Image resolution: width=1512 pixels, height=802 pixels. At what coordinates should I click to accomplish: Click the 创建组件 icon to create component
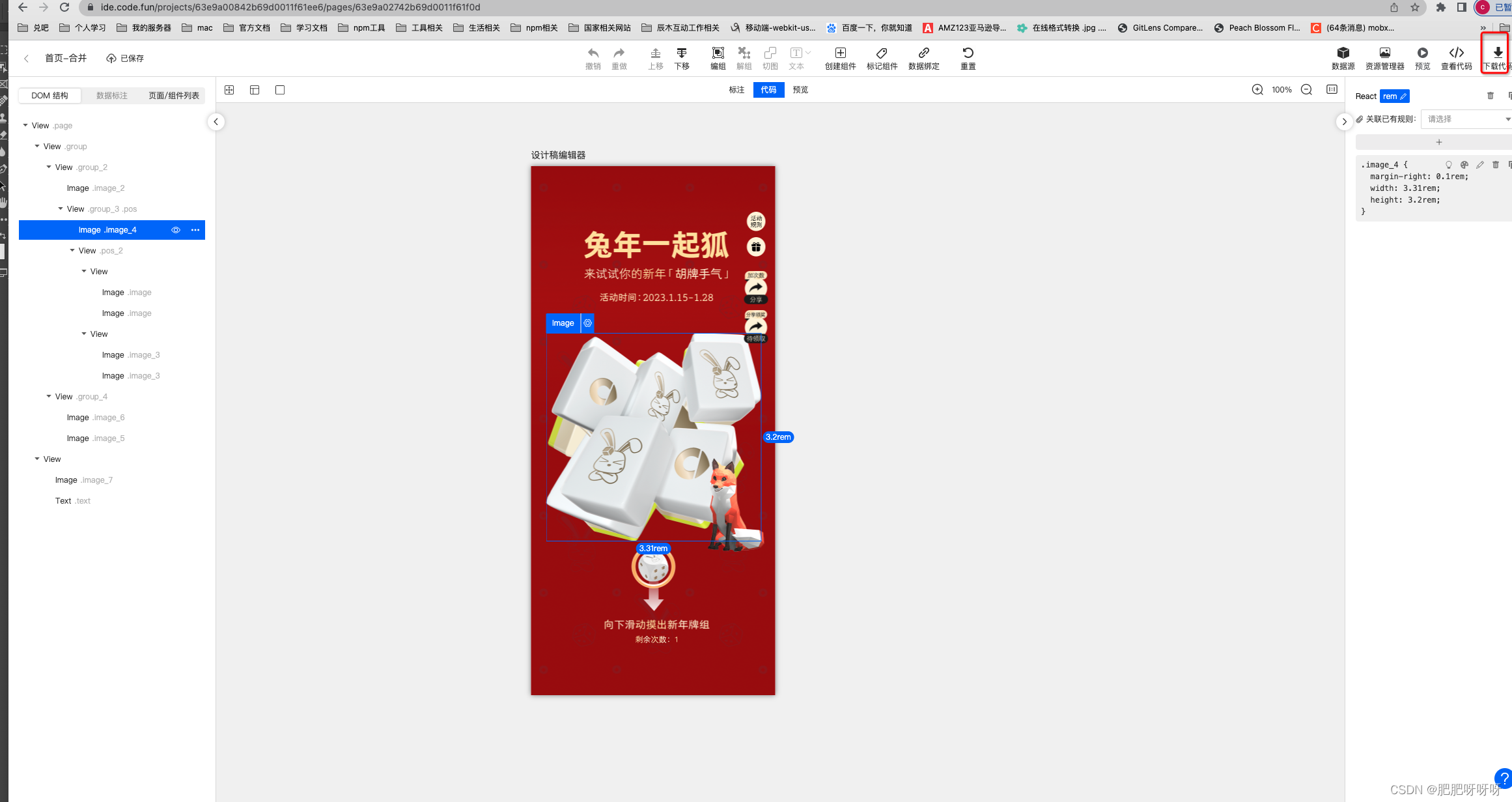[840, 57]
